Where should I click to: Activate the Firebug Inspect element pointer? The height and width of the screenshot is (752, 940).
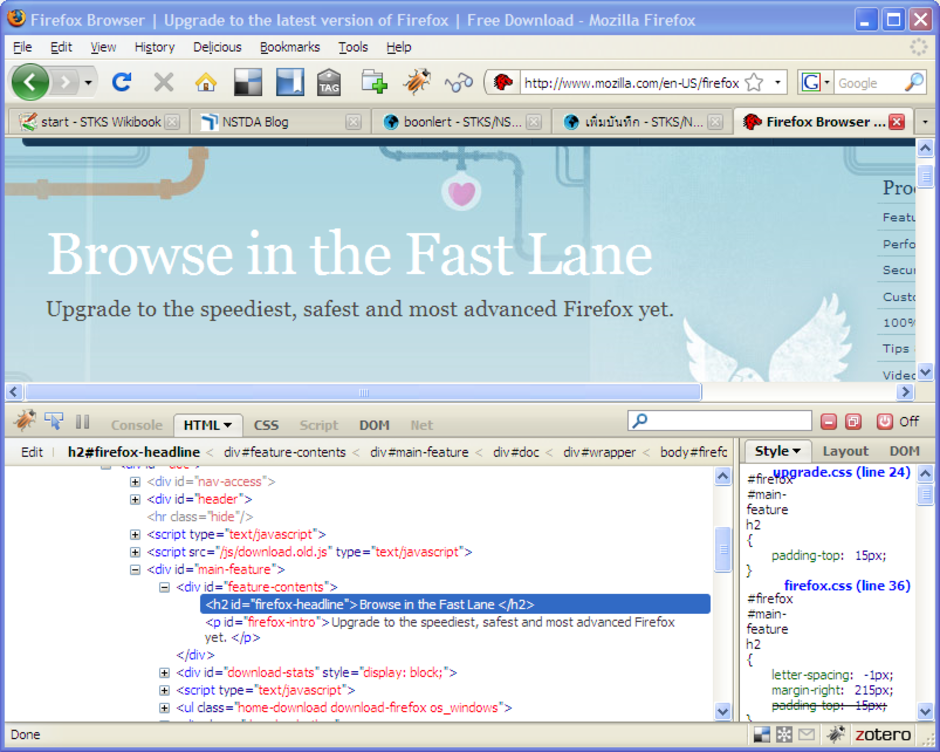54,422
